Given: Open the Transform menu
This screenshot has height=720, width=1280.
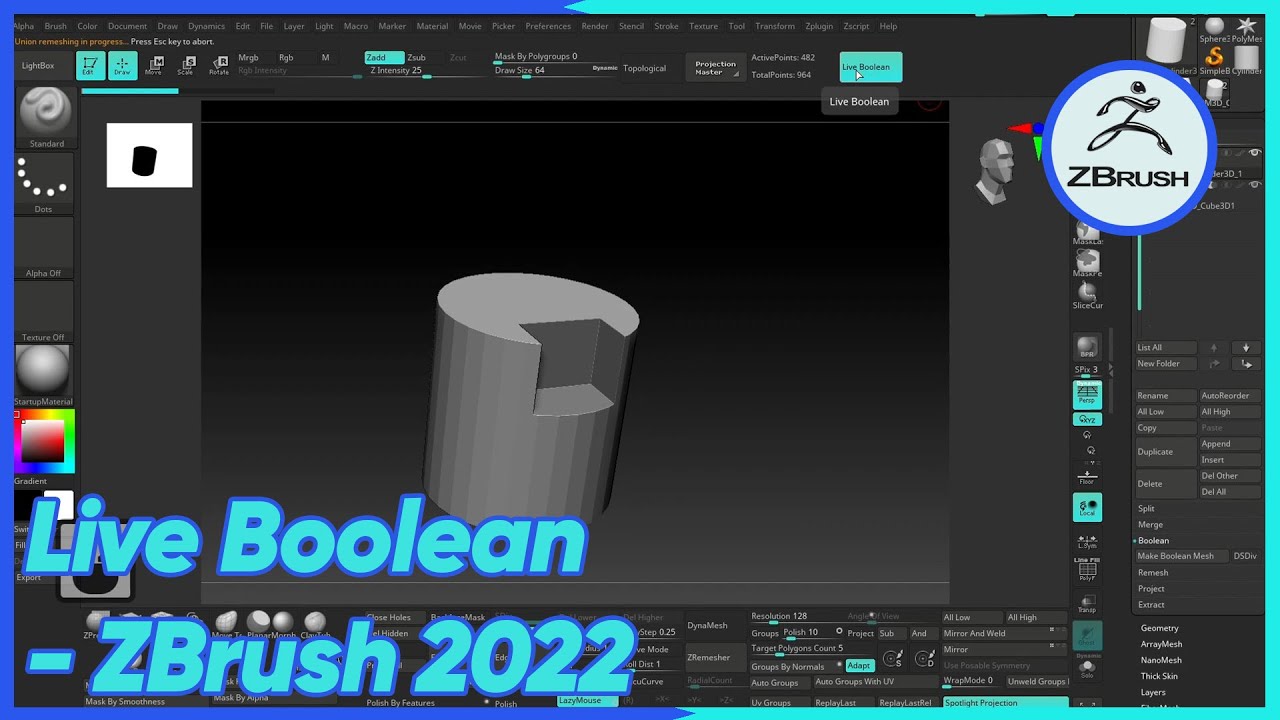Looking at the screenshot, I should pyautogui.click(x=775, y=26).
